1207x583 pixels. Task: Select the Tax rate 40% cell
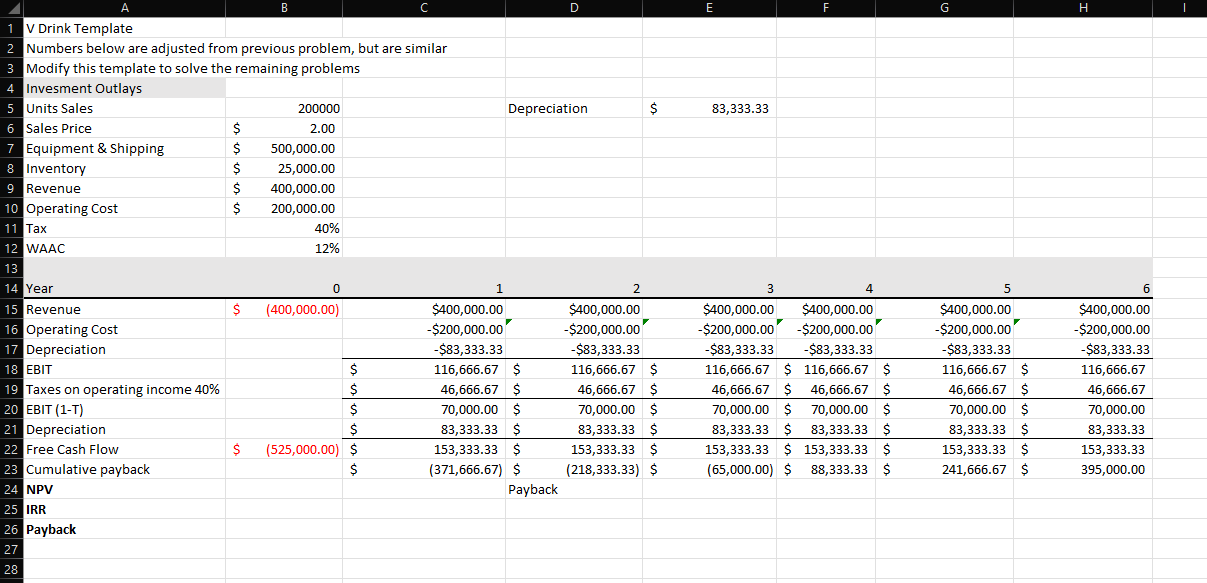283,228
